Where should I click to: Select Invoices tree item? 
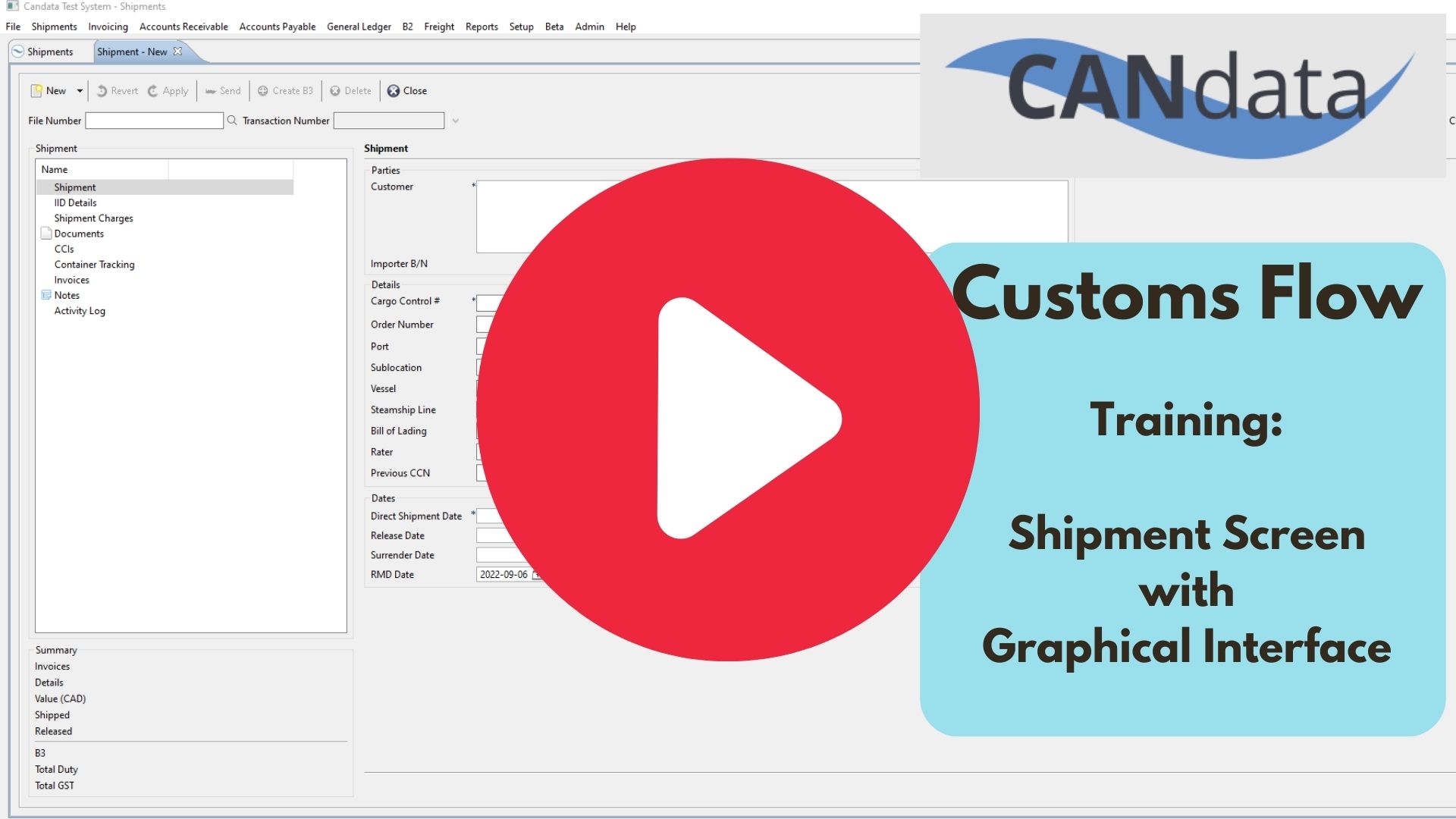pyautogui.click(x=71, y=280)
